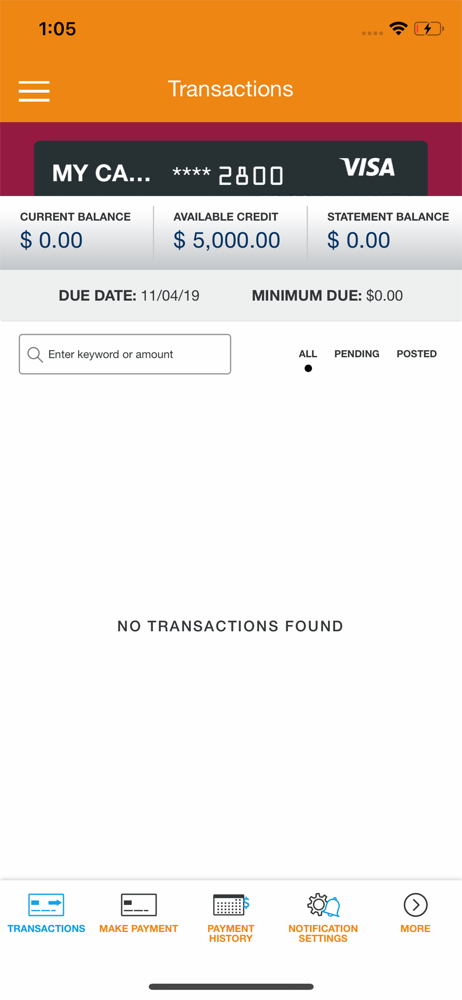Check the battery status icon
The height and width of the screenshot is (1000, 462).
click(x=428, y=29)
